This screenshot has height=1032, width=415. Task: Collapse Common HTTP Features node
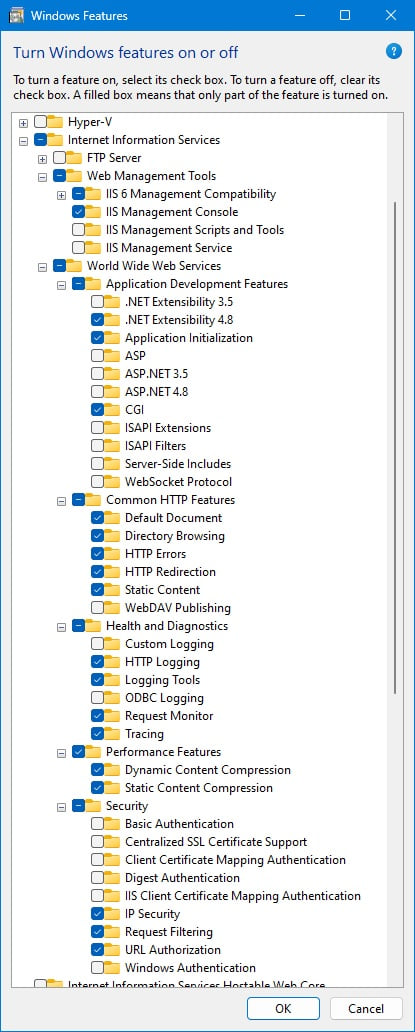pos(62,500)
